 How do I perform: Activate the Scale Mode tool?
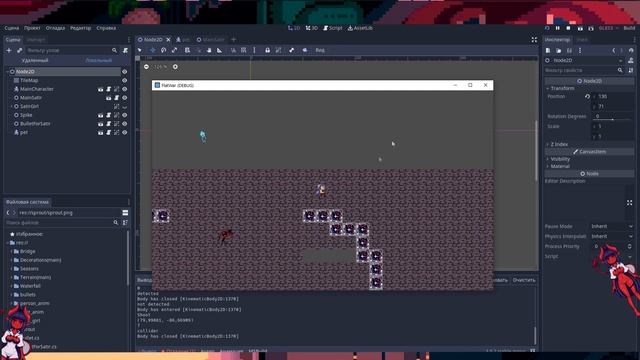coord(174,50)
